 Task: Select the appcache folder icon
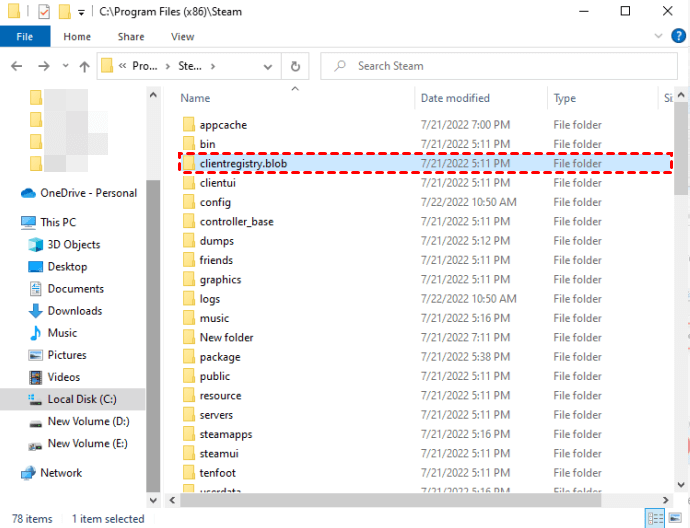189,125
